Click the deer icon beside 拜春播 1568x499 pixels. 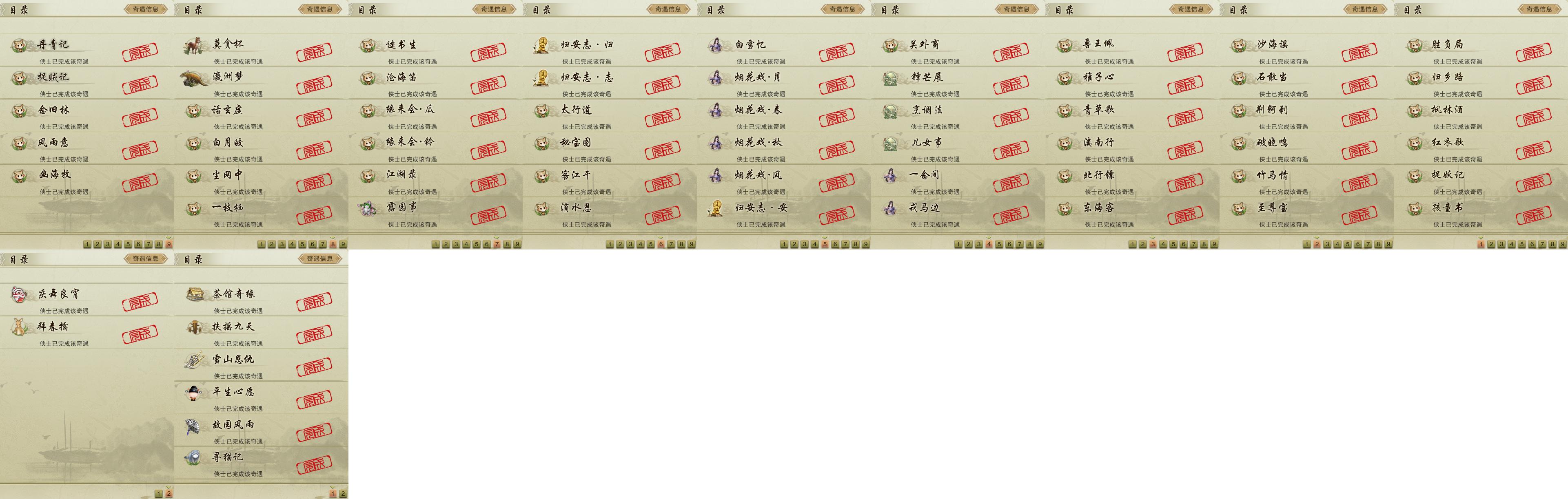click(20, 327)
